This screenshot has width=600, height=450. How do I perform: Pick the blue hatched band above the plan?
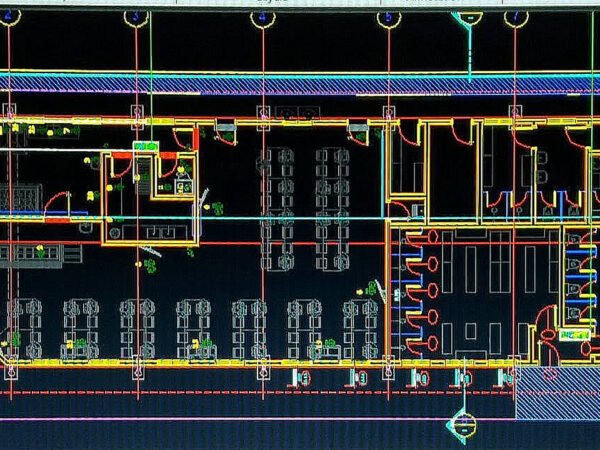point(300,85)
